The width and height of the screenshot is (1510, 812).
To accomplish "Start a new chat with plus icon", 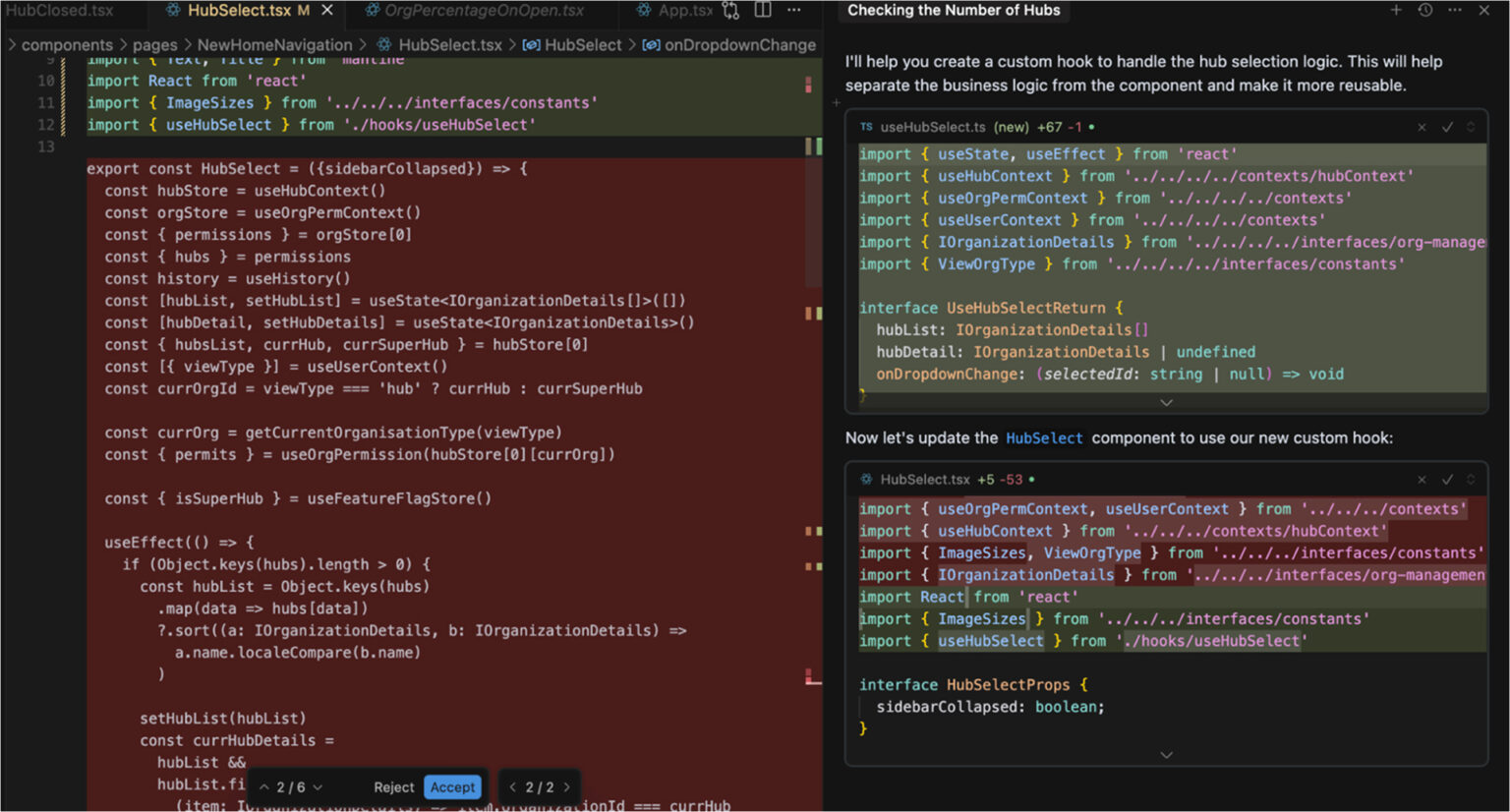I will click(1396, 10).
